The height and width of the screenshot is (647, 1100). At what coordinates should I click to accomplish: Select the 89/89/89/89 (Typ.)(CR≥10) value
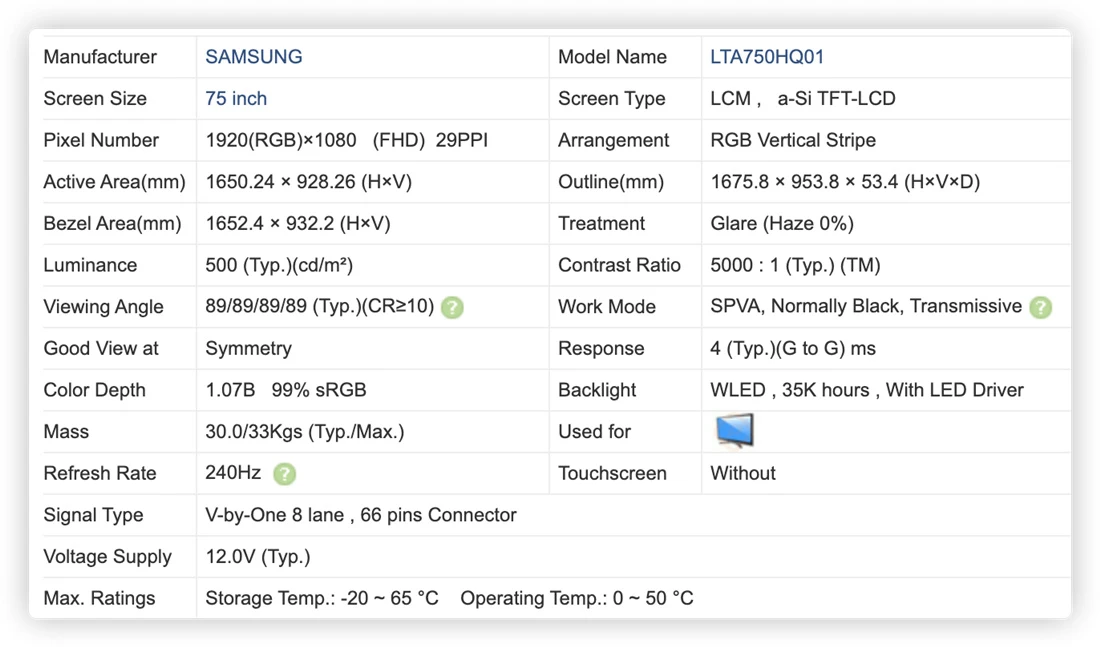[x=320, y=307]
